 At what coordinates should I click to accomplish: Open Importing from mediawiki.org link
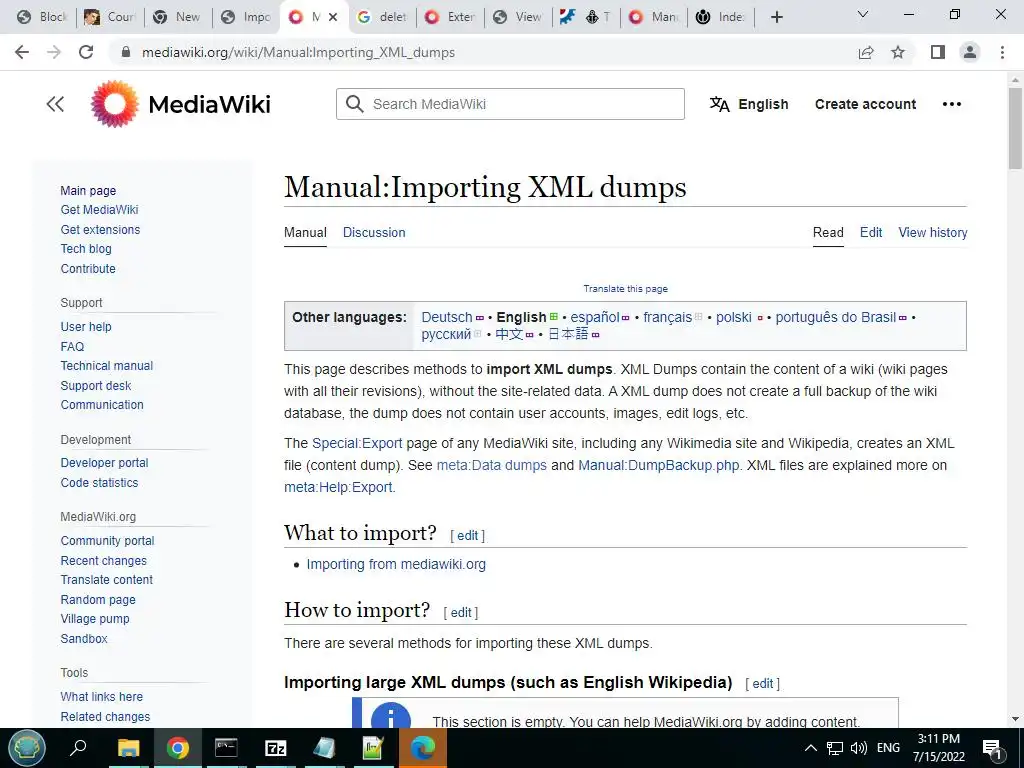(x=396, y=564)
